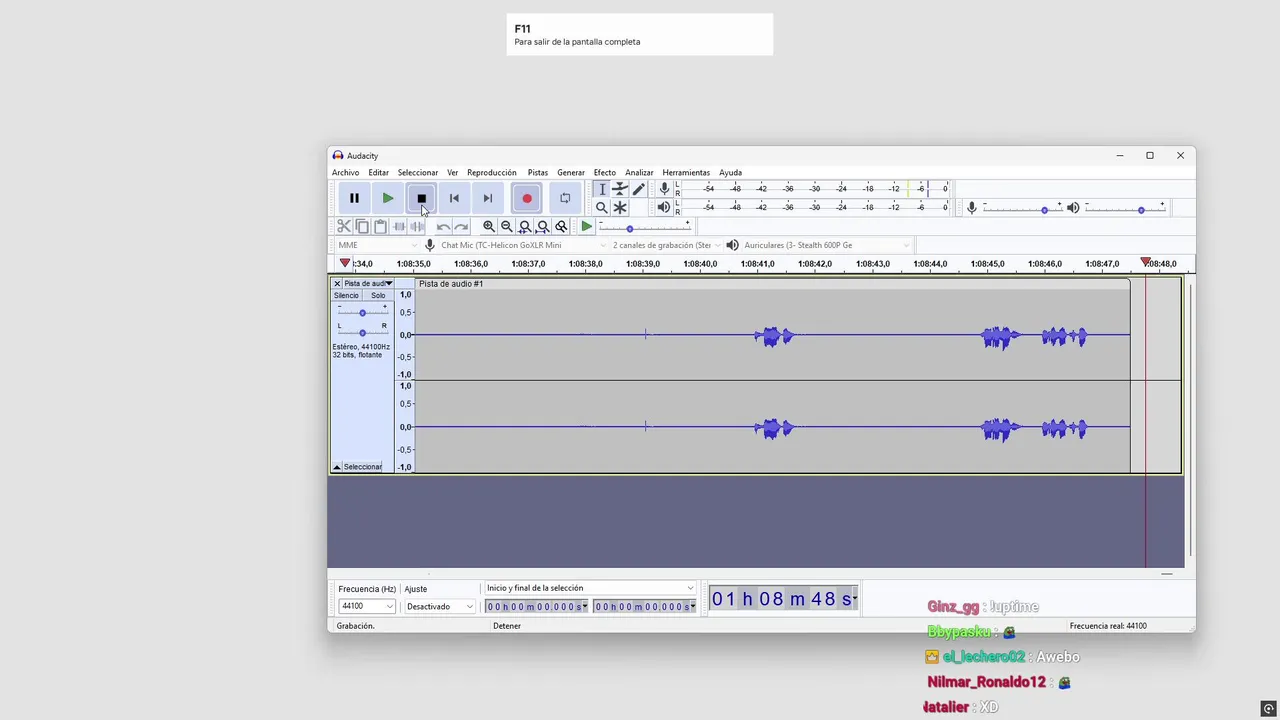Viewport: 1280px width, 720px height.
Task: Pause the recording with the Pause button
Action: pos(354,198)
